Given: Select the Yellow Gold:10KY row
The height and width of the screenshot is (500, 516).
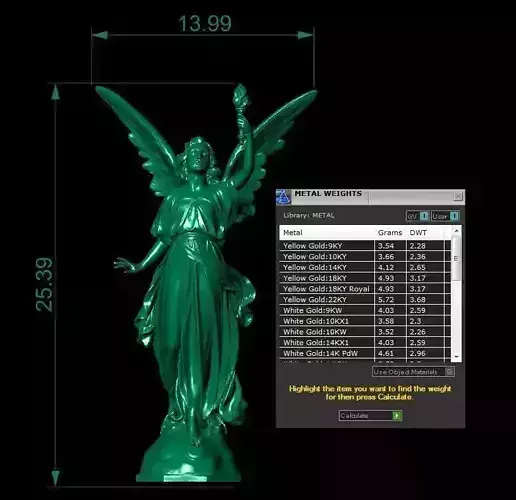Looking at the screenshot, I should (365, 256).
